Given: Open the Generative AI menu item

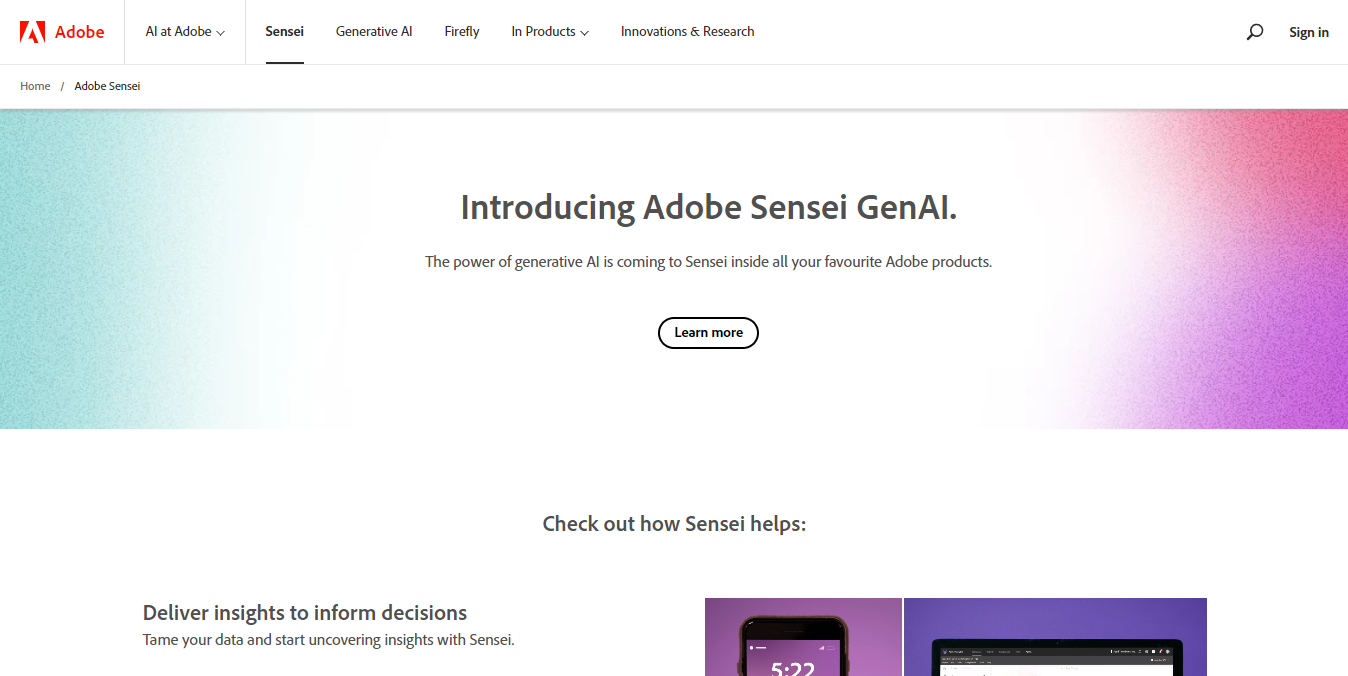Looking at the screenshot, I should pos(374,32).
